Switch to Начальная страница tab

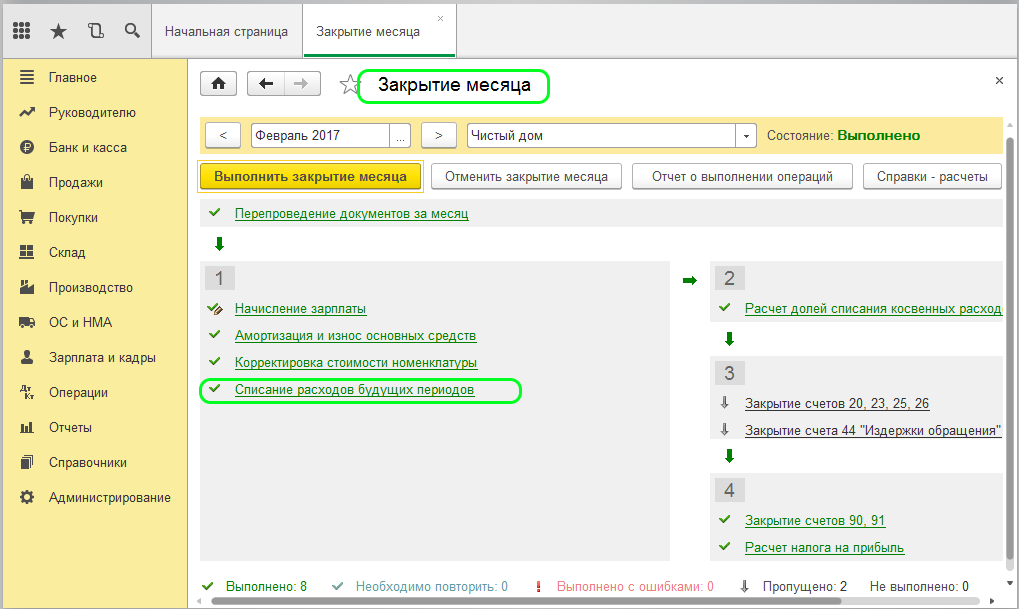coord(226,31)
